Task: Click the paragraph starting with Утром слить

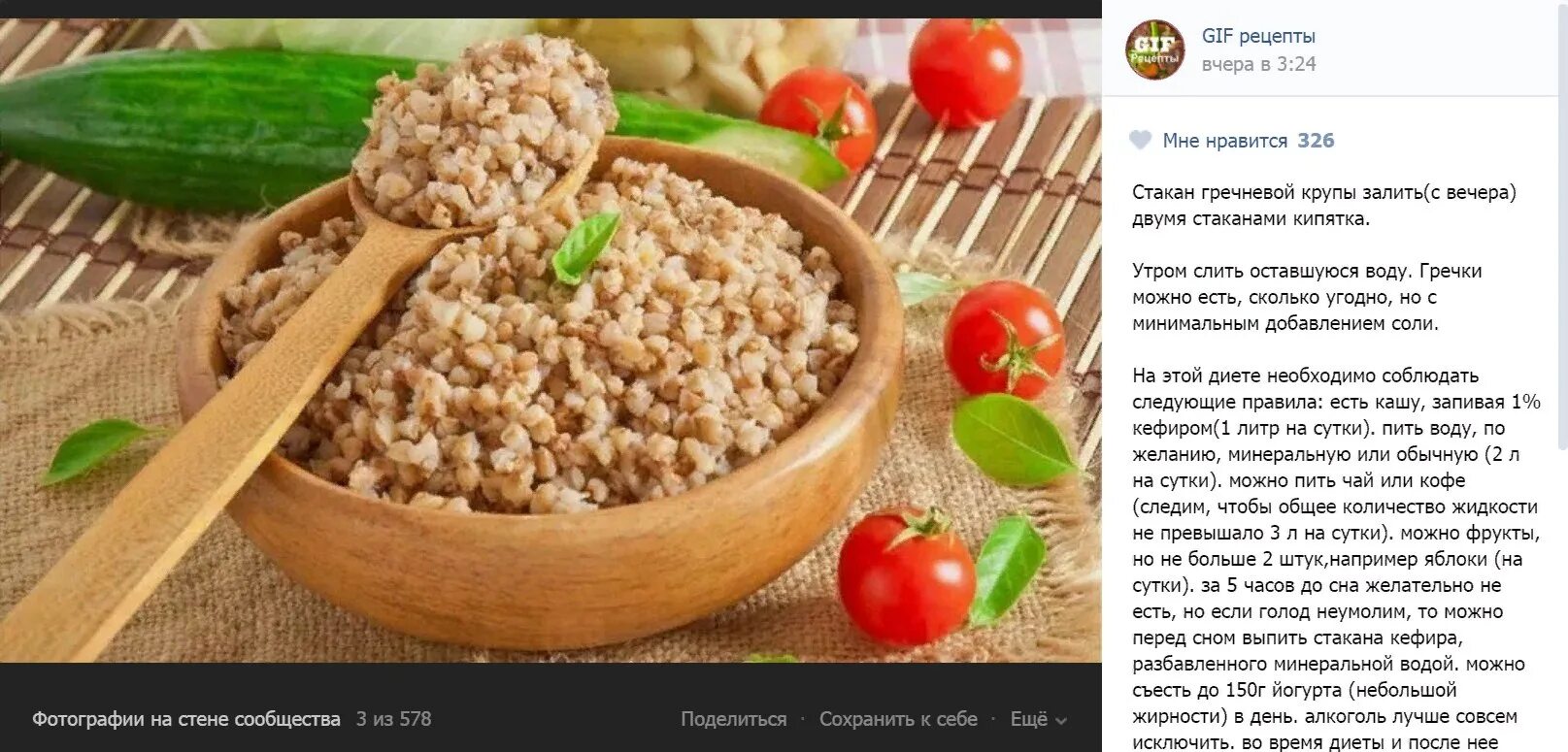Action: 1307,297
